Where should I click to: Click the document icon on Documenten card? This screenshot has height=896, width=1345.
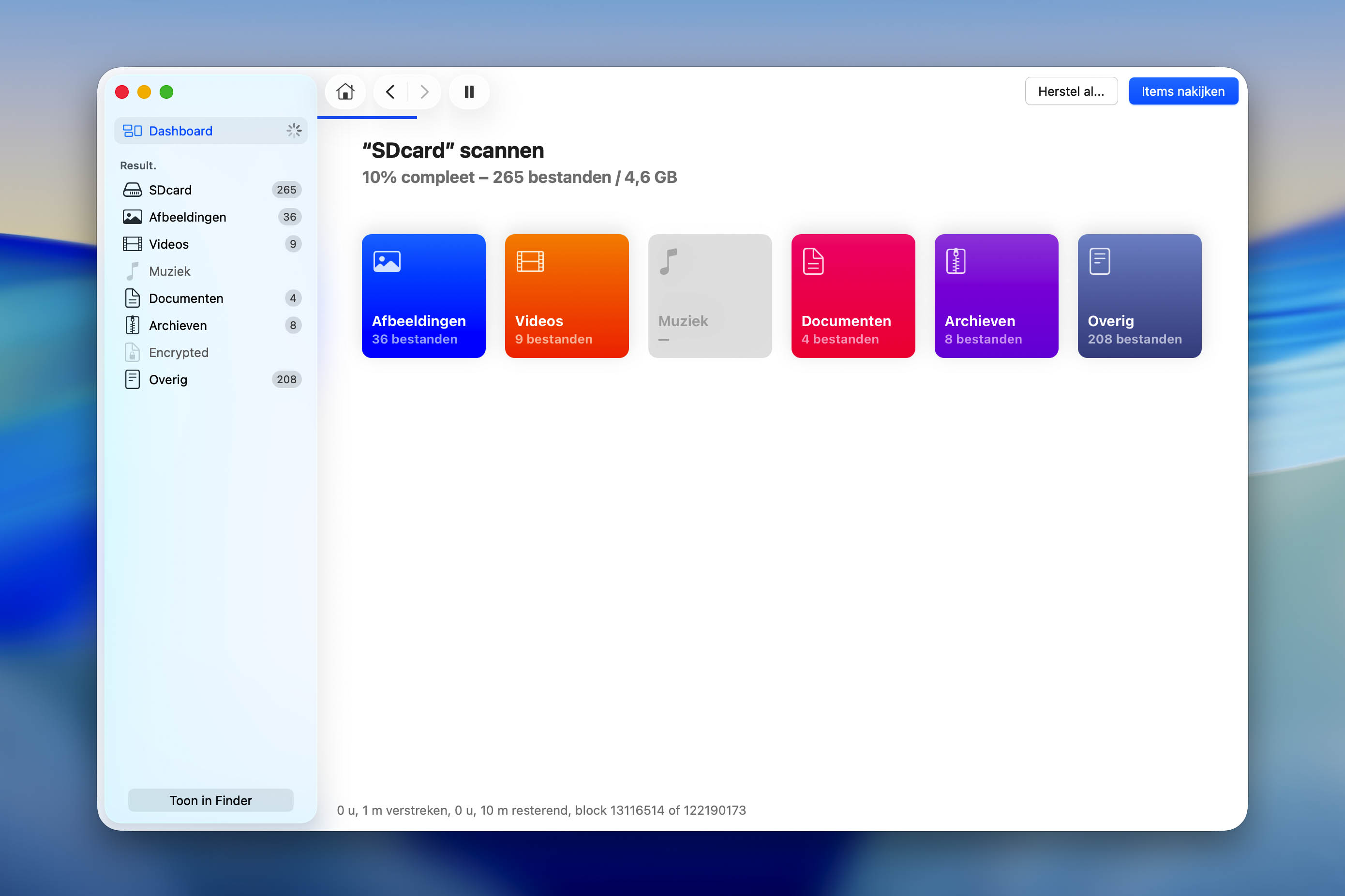tap(813, 262)
